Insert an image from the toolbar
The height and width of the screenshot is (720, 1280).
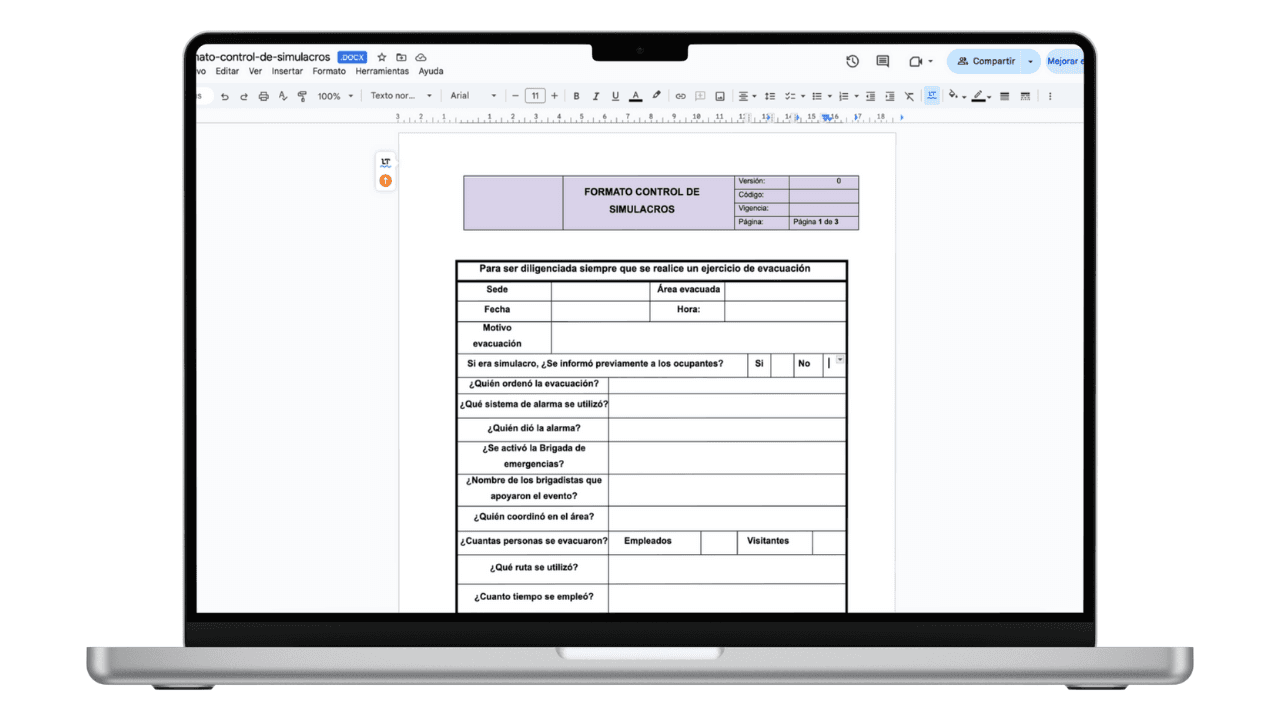pyautogui.click(x=720, y=95)
